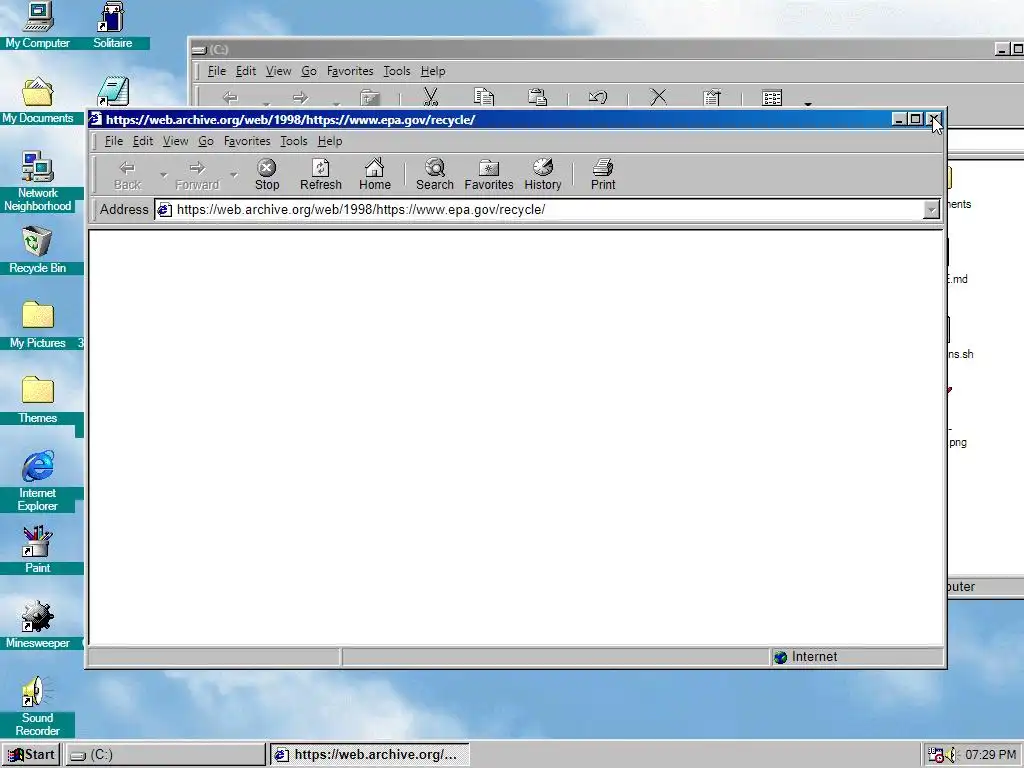Click the Views icon in the C: window
1024x768 pixels.
[772, 97]
